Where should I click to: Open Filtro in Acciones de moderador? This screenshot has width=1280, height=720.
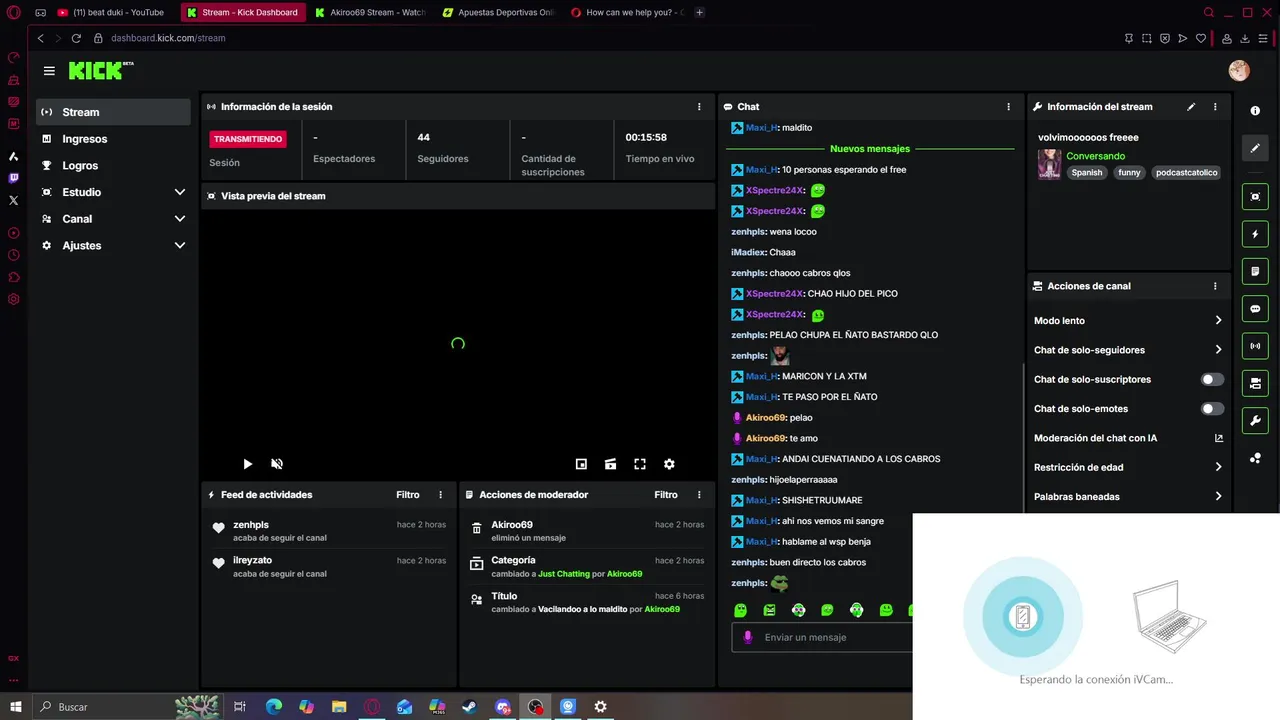click(666, 495)
